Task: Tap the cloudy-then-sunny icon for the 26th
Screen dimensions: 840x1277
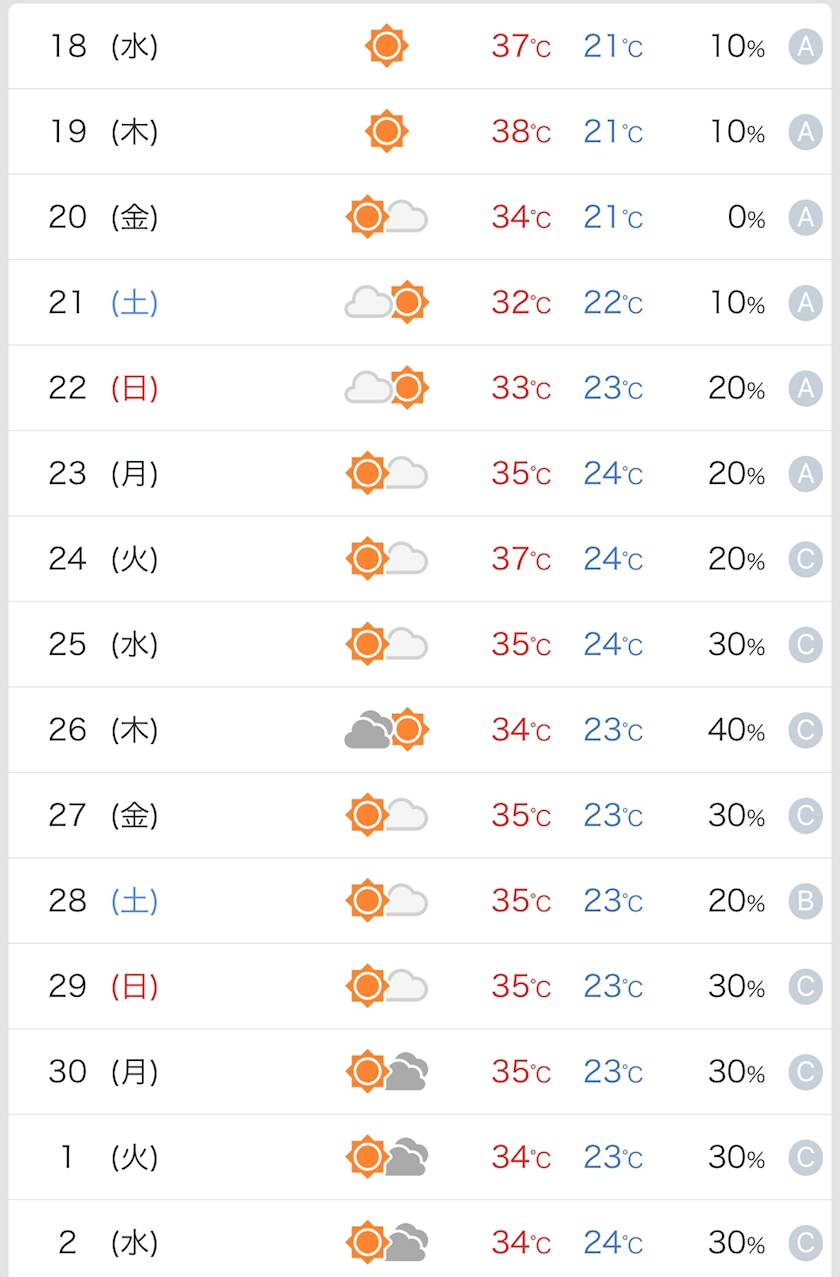Action: coord(387,730)
